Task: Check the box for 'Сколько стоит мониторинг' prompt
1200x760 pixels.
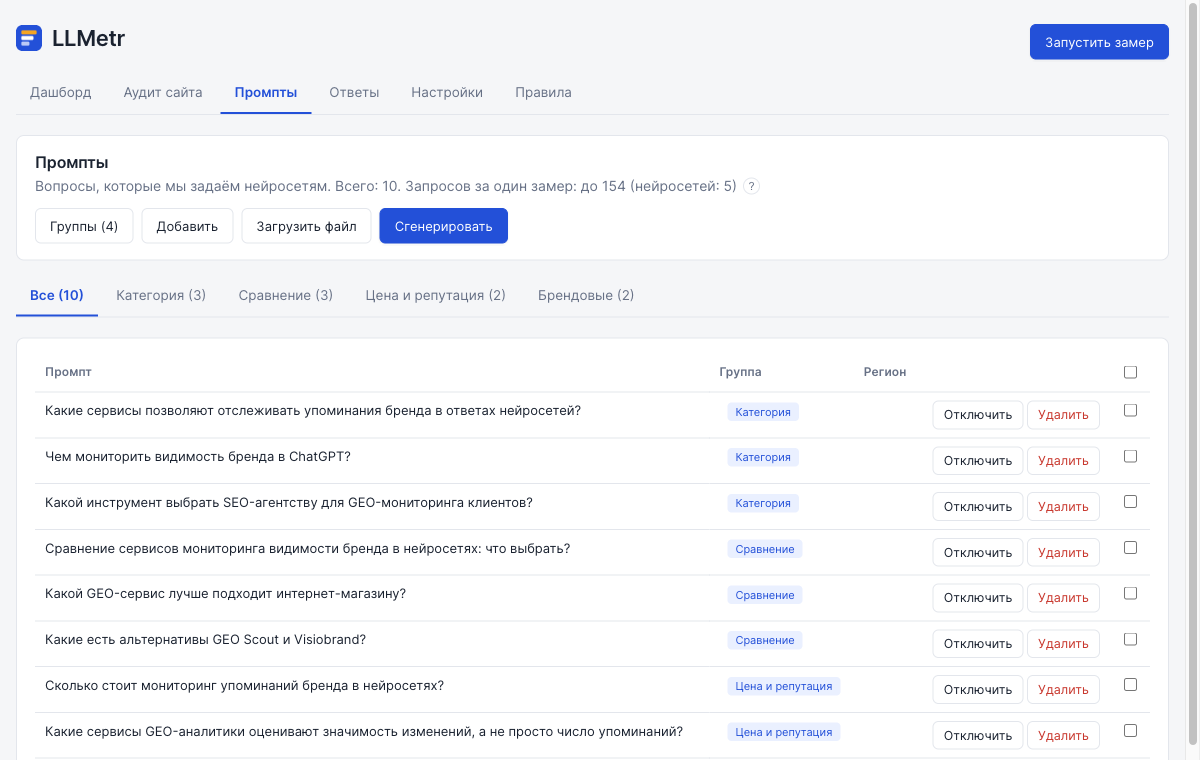Action: coord(1130,685)
